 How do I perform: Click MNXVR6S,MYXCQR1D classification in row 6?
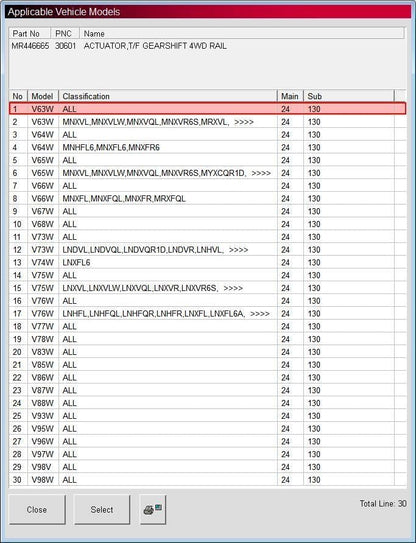tap(203, 173)
